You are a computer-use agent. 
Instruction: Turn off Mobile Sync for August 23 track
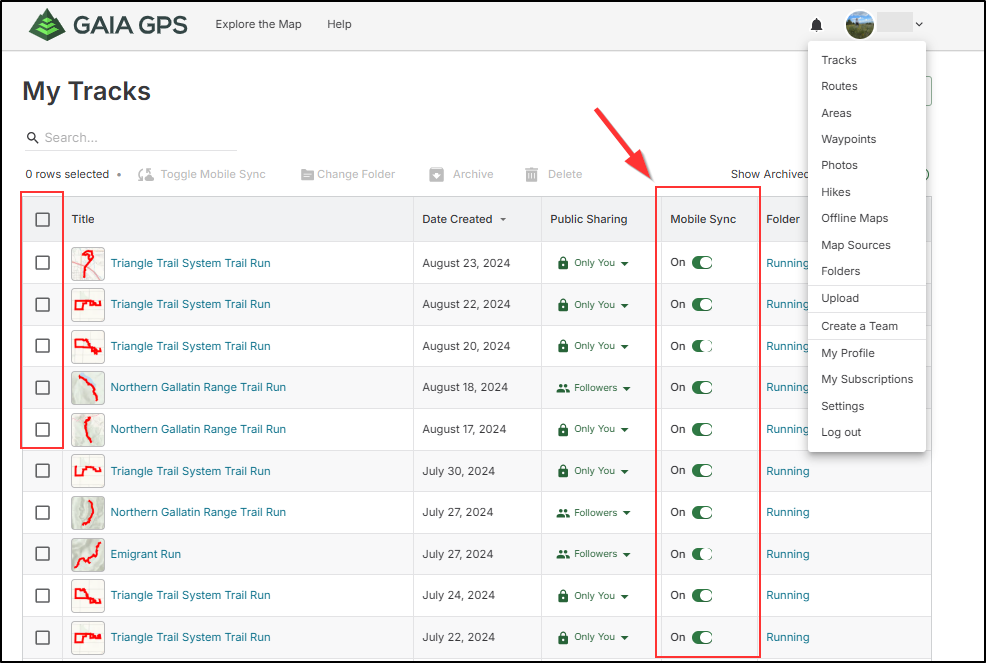702,263
